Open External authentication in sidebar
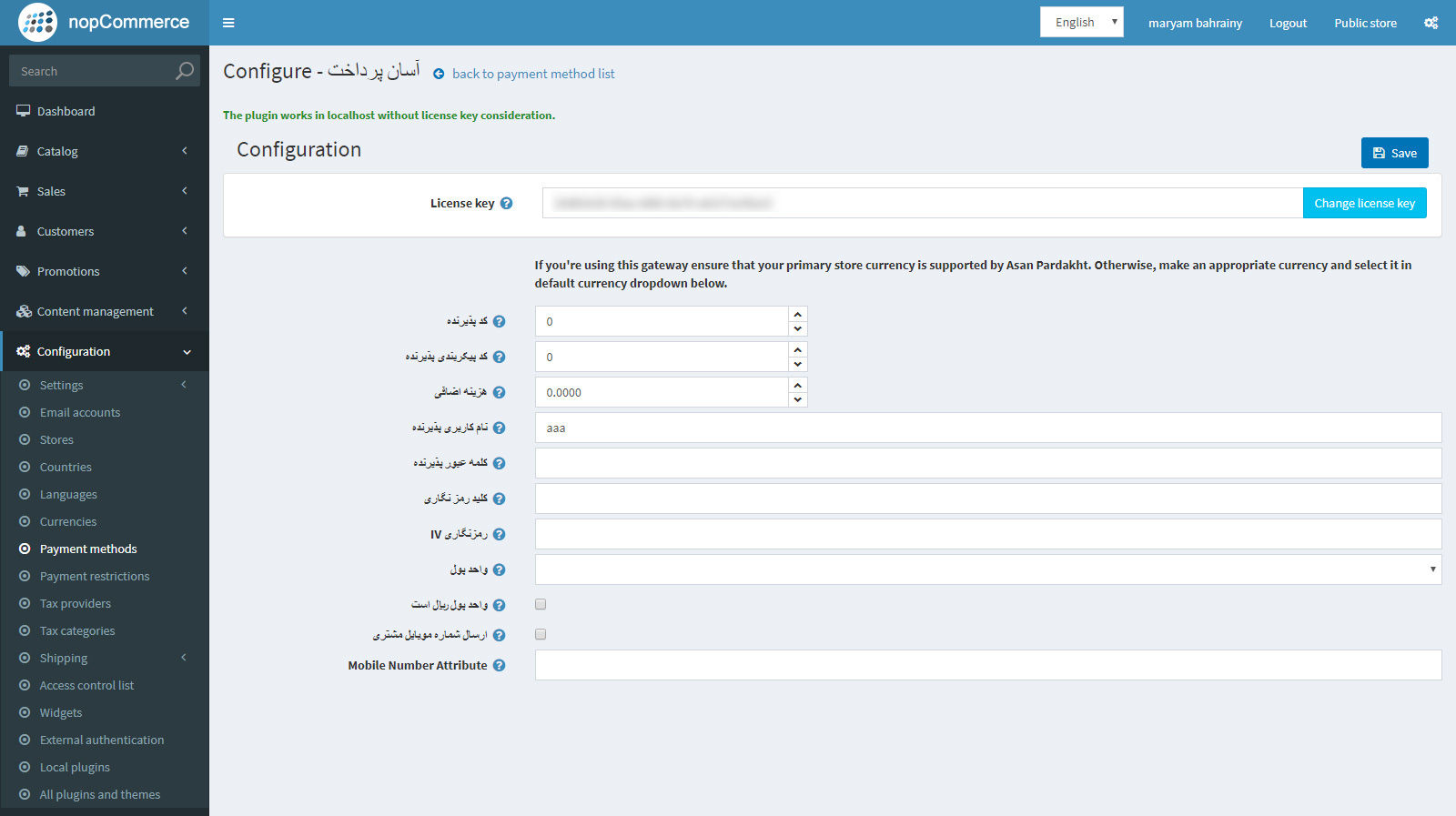The image size is (1456, 816). coord(102,740)
